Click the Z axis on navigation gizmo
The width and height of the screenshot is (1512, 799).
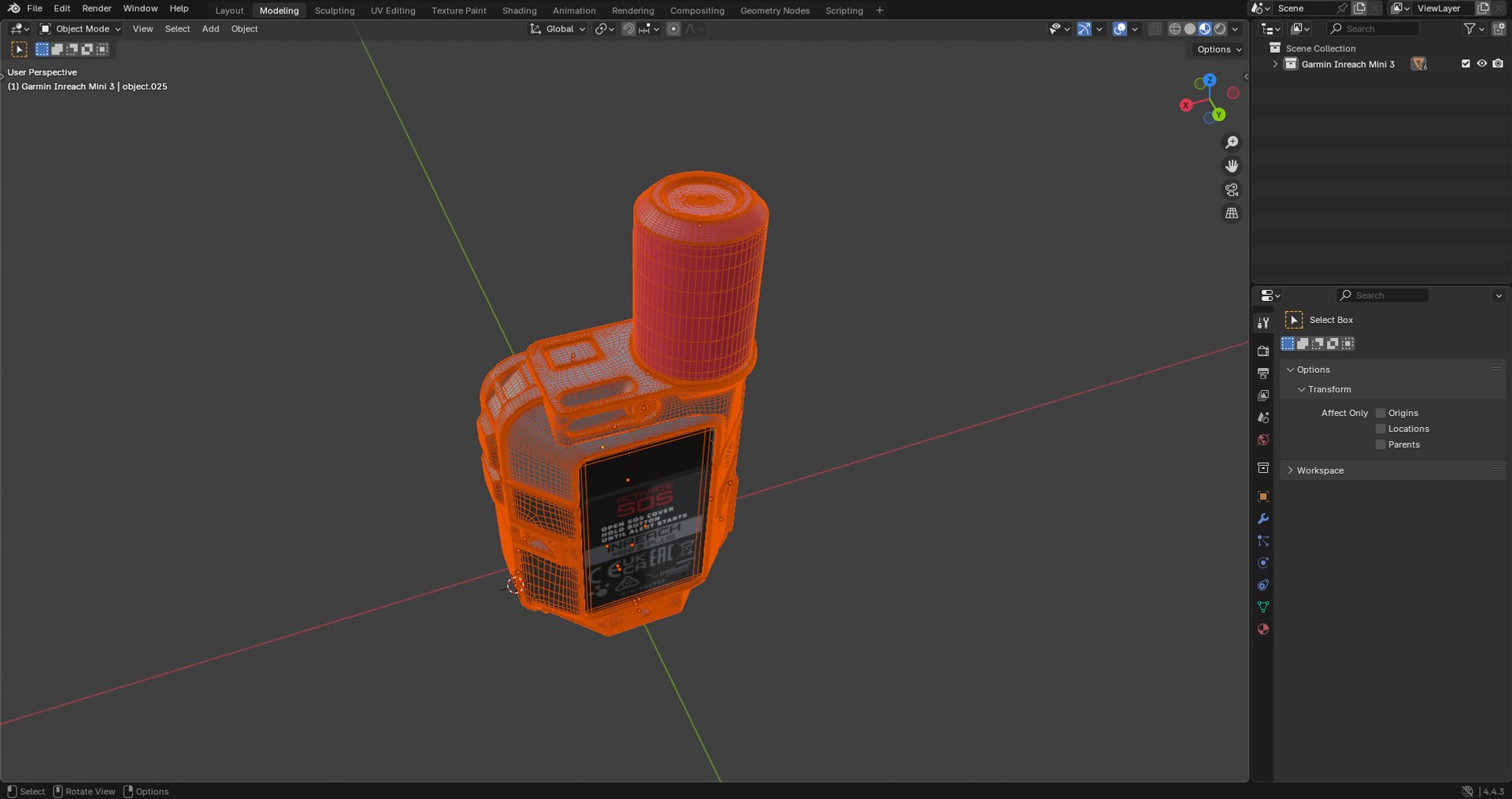point(1210,80)
